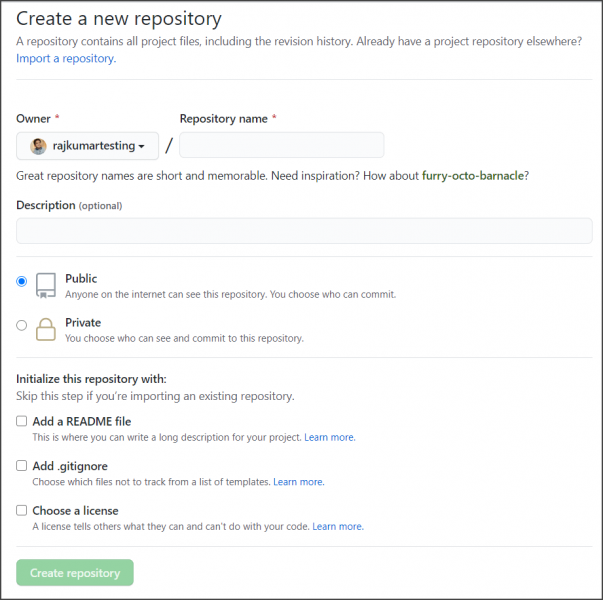
Task: Focus the Repository name input field
Action: pos(281,146)
